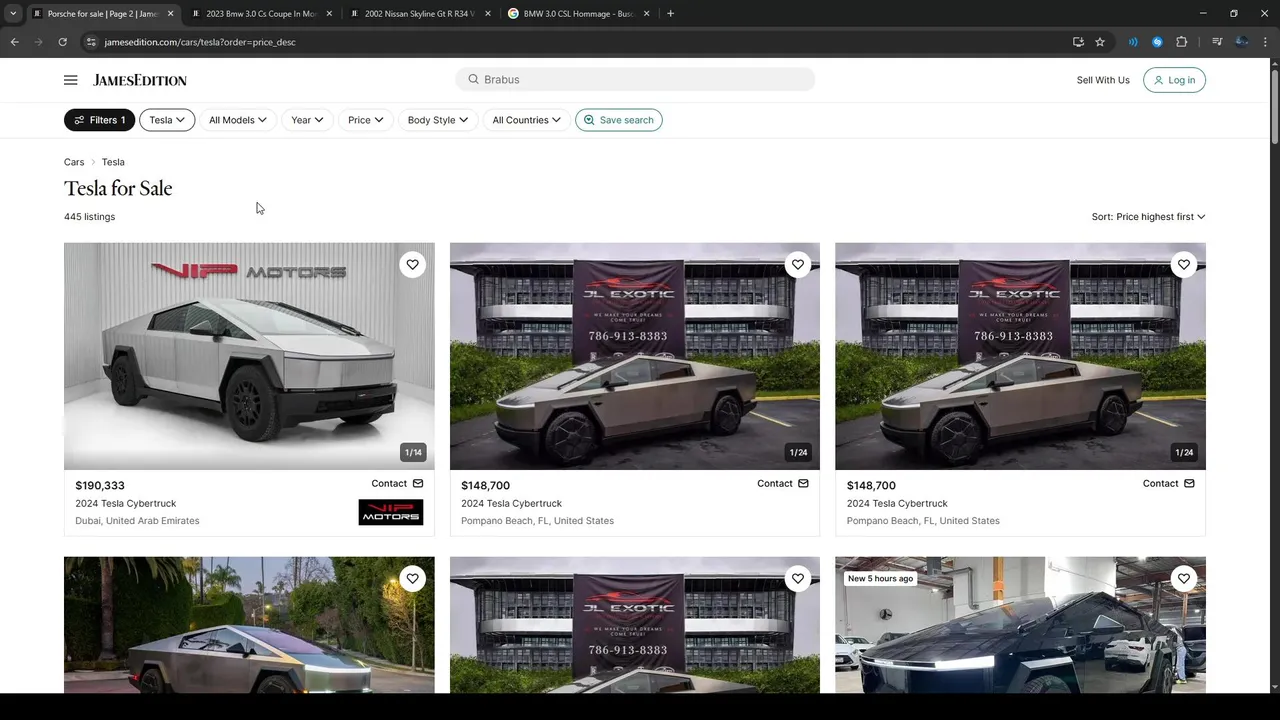Click the blue sound-wave extension icon
This screenshot has width=1280, height=720.
tap(1133, 42)
